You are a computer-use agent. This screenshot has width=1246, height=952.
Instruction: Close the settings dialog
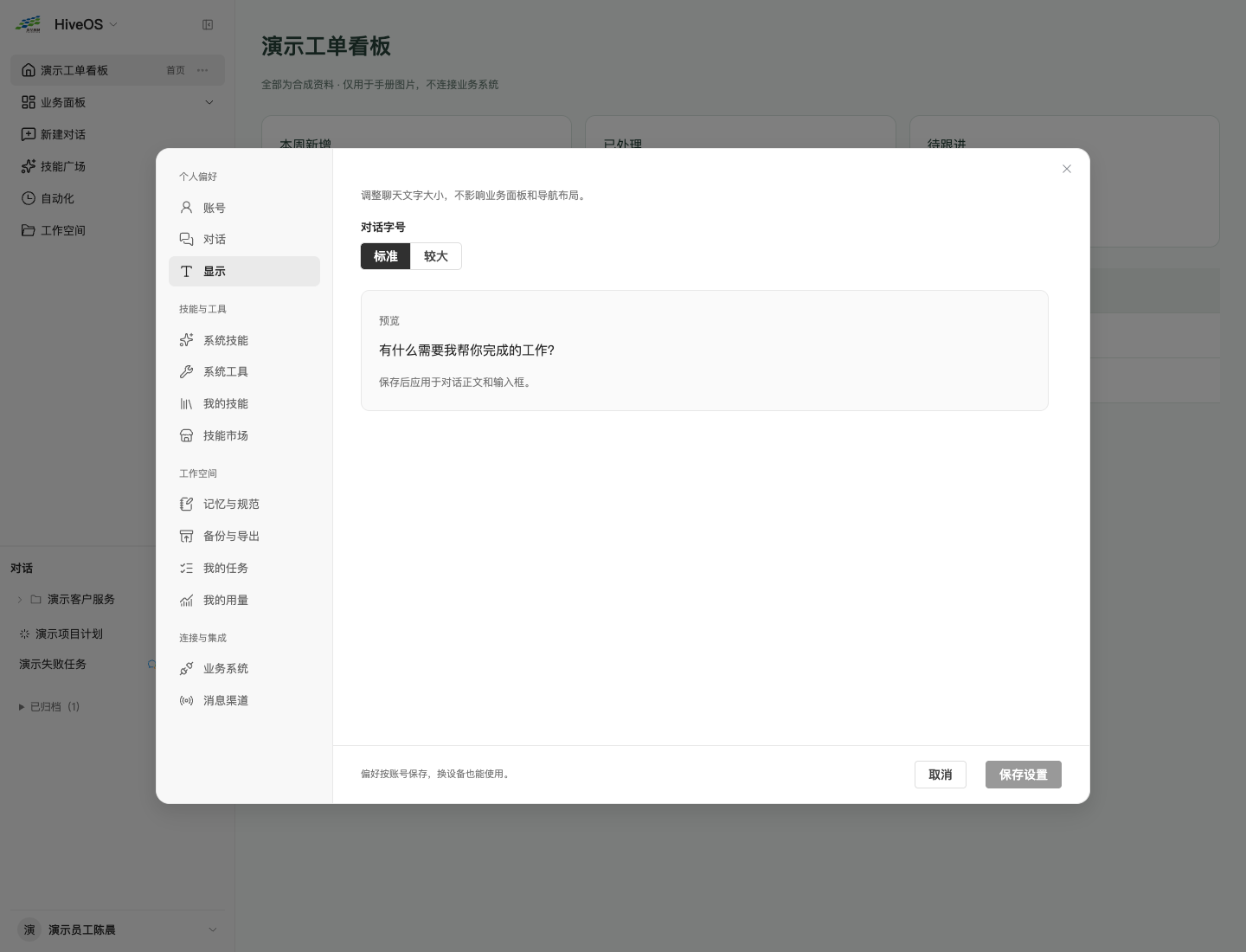tap(1067, 169)
